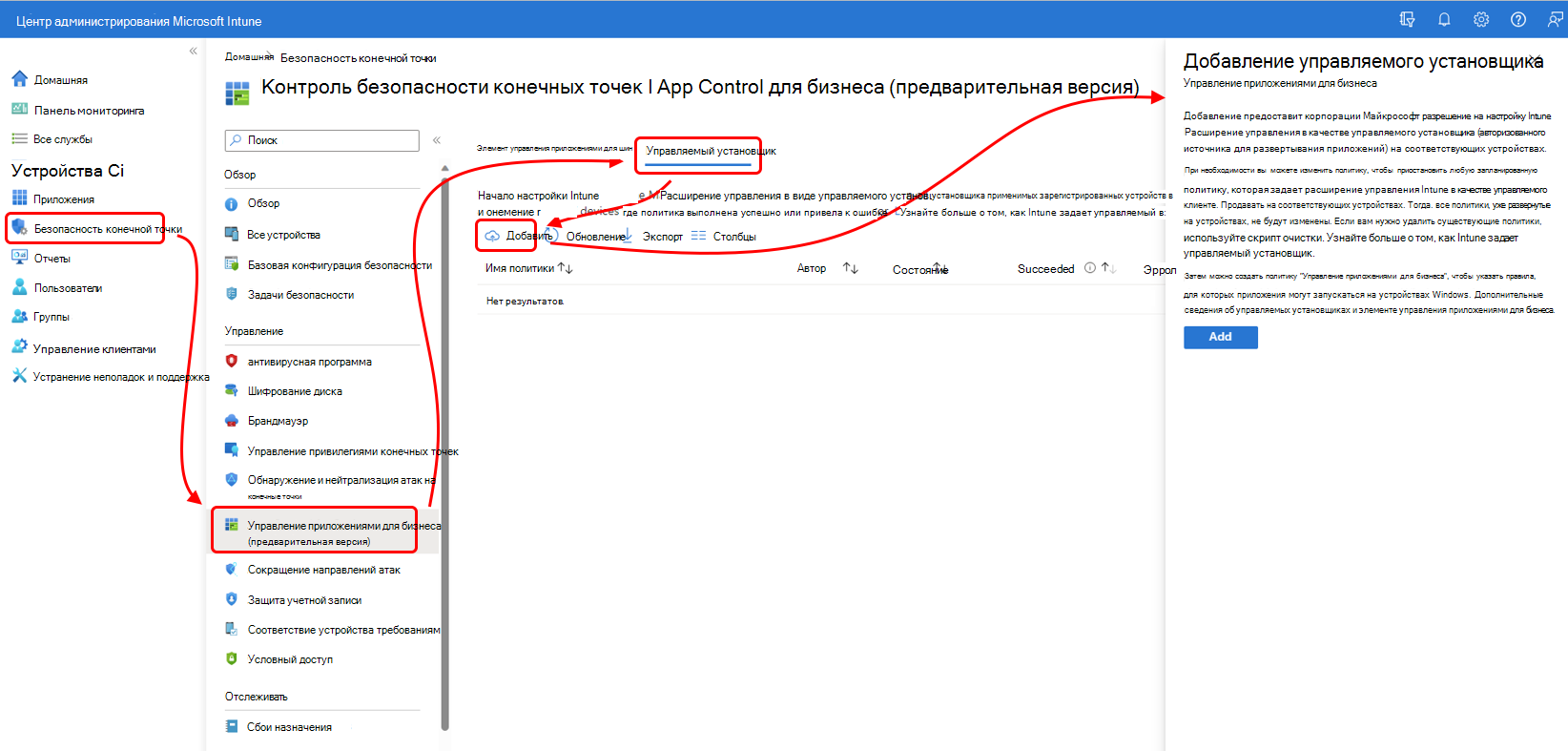Open the Столбцы columns toolbar button
Image resolution: width=1568 pixels, height=751 pixels.
coord(724,237)
